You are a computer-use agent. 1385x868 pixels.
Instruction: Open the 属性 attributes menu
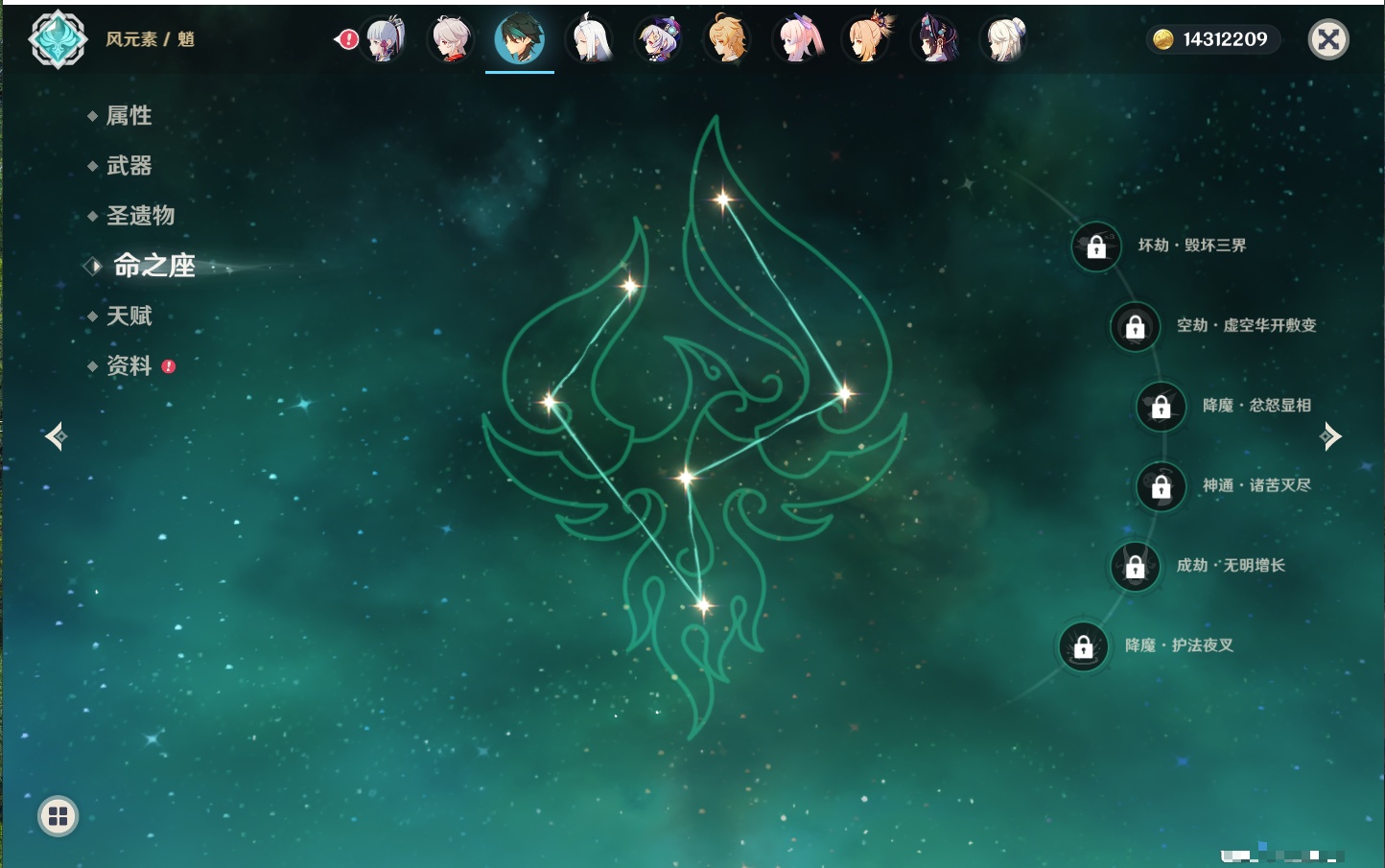[129, 116]
